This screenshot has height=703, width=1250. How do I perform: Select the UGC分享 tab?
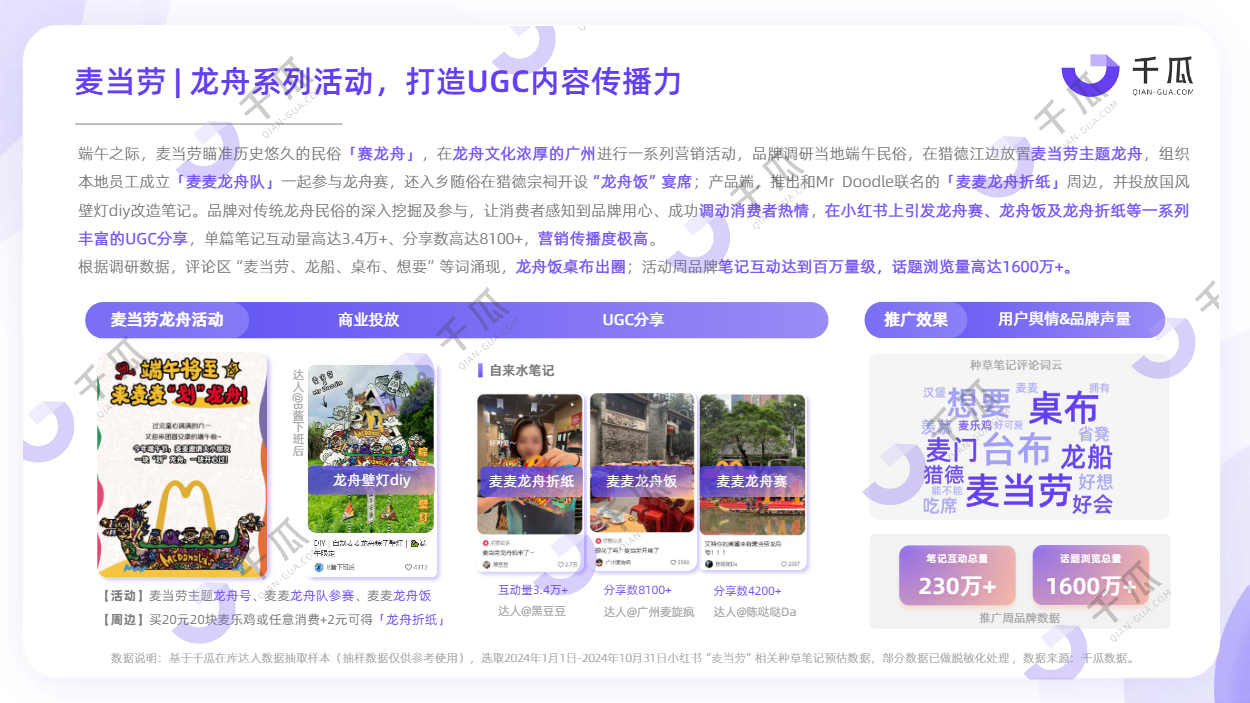click(633, 320)
